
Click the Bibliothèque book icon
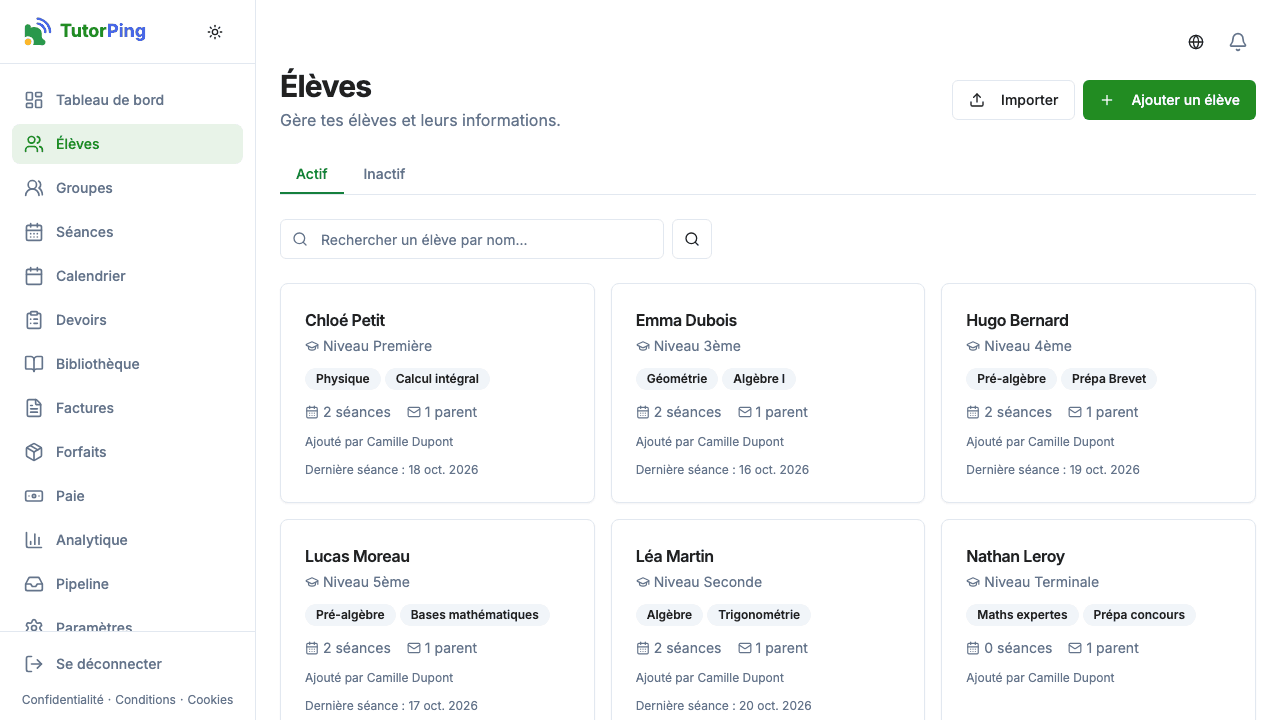[x=34, y=364]
